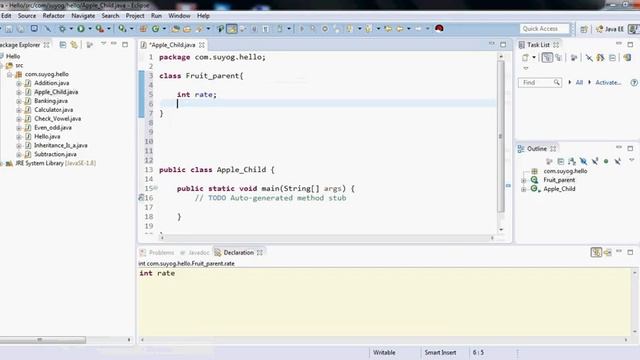This screenshot has height=360, width=640.
Task: Expand Addition.java in Package Explorer
Action: coord(19,83)
